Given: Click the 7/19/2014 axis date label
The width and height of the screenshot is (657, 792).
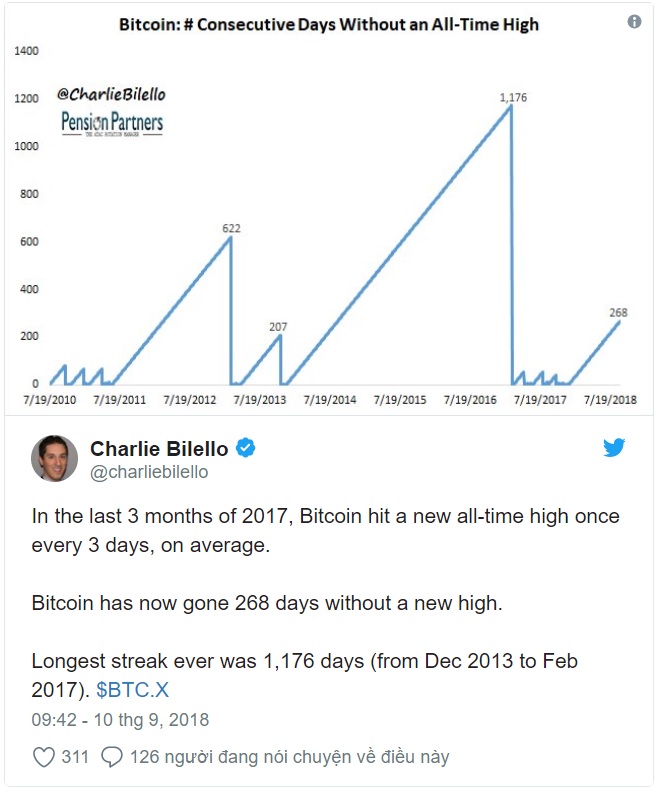Looking at the screenshot, I should click(x=330, y=400).
